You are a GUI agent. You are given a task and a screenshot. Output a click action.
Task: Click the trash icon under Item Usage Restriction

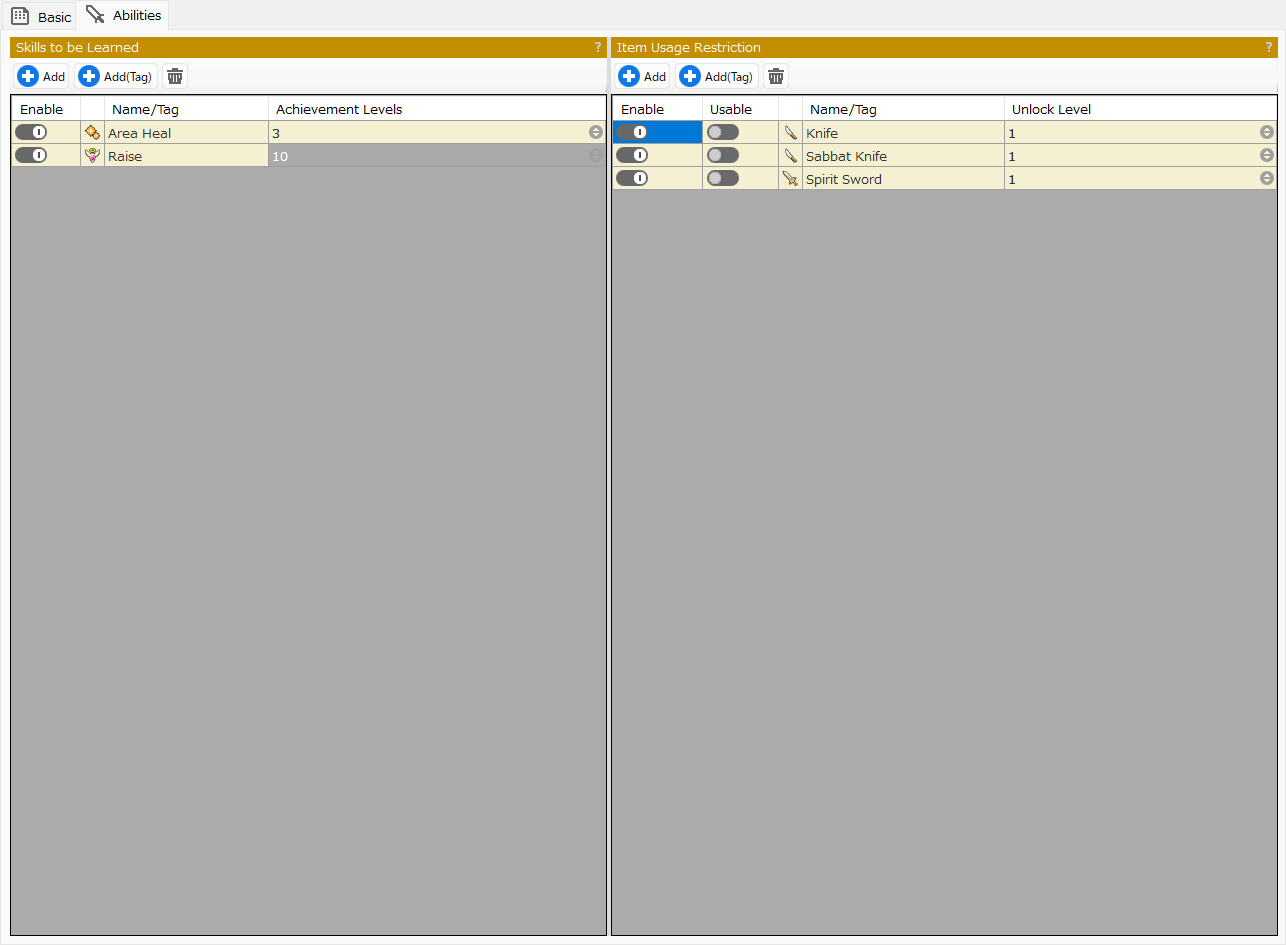(776, 77)
